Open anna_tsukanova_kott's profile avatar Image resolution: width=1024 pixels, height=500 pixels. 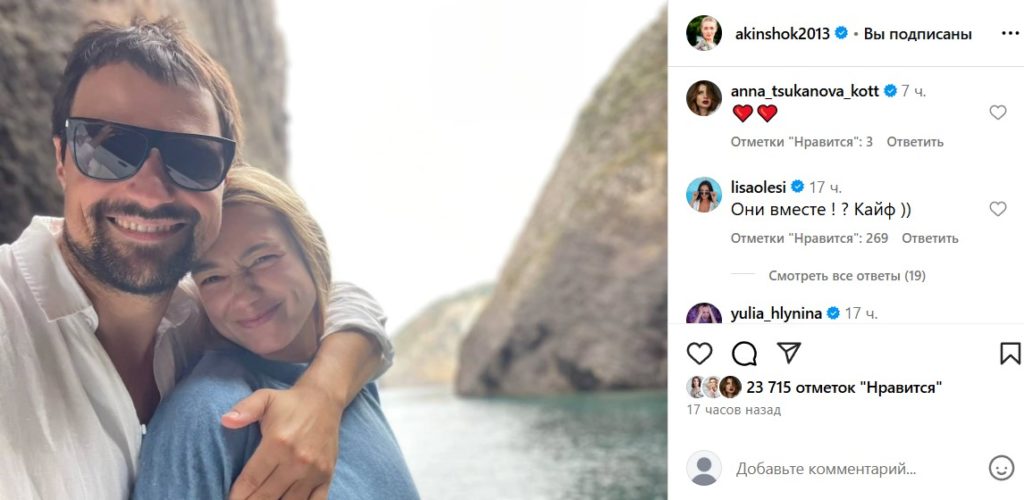click(x=704, y=98)
